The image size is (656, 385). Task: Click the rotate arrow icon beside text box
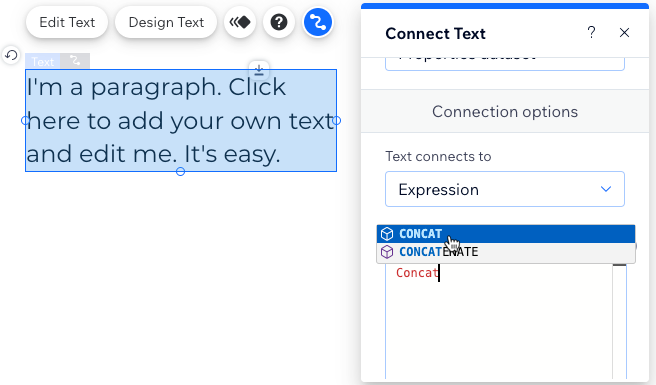[x=11, y=55]
